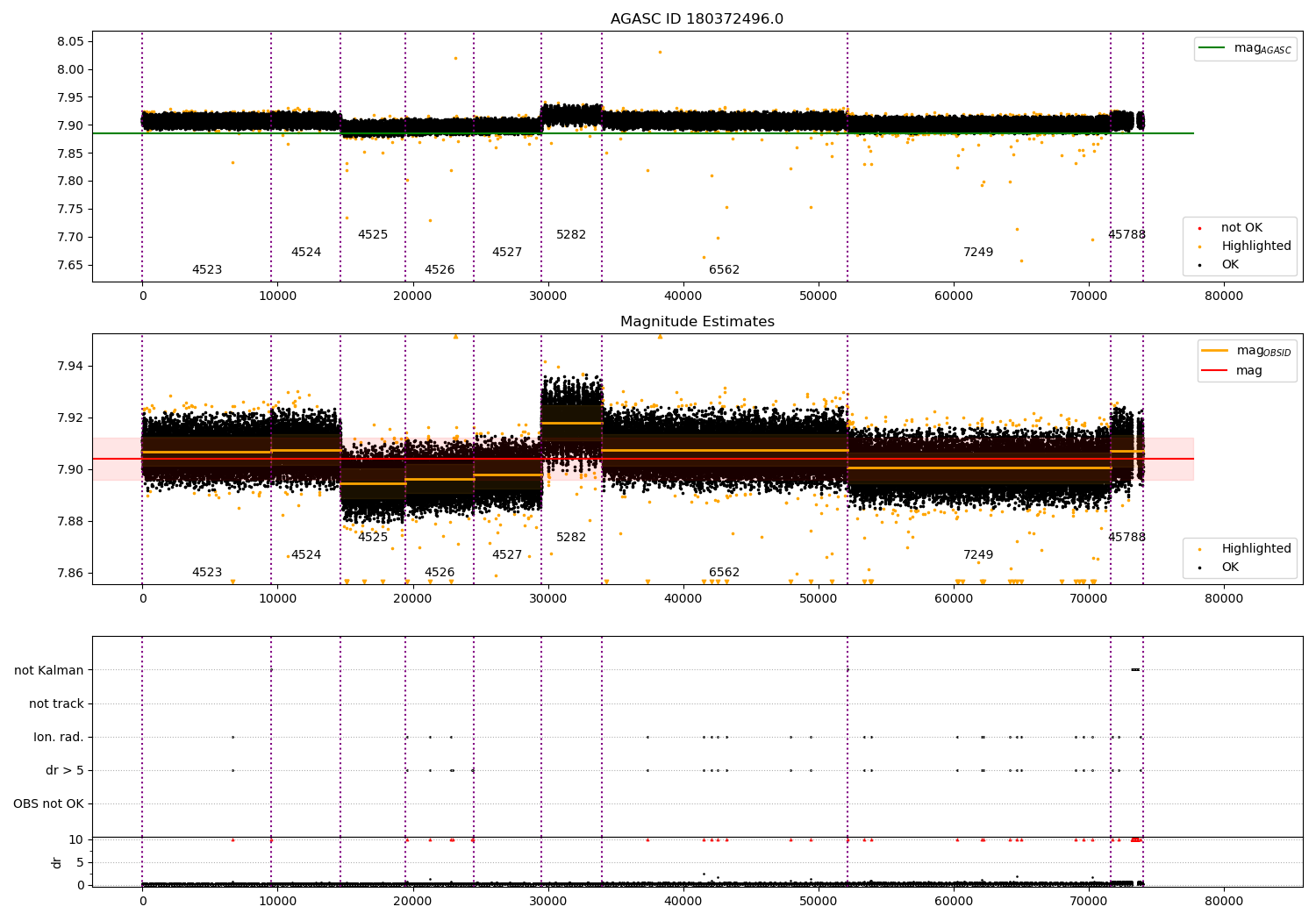Click the y-axis tick 7.92 in Magnitude Estimates plot
The image size is (1316, 921).
coord(71,418)
